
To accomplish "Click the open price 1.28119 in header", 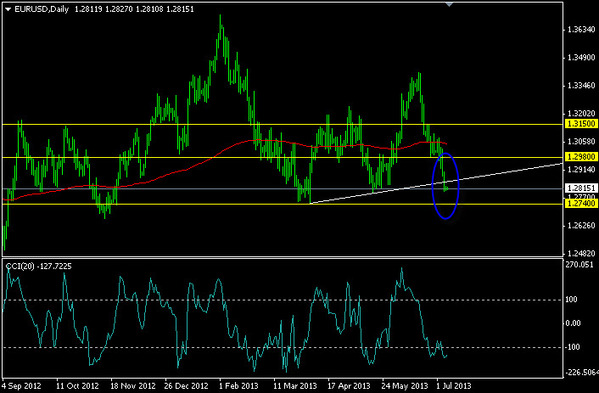I will tap(88, 10).
